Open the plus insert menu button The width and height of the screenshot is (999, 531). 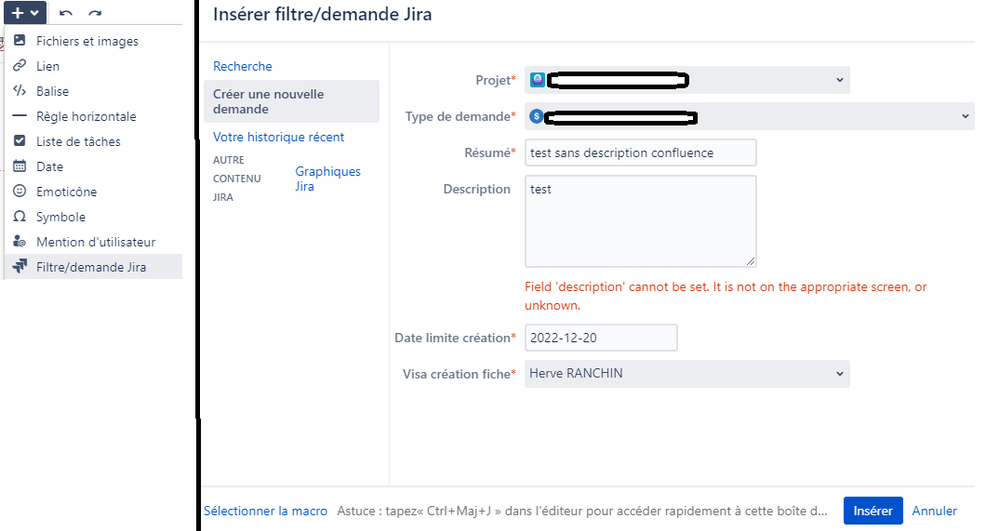point(25,12)
